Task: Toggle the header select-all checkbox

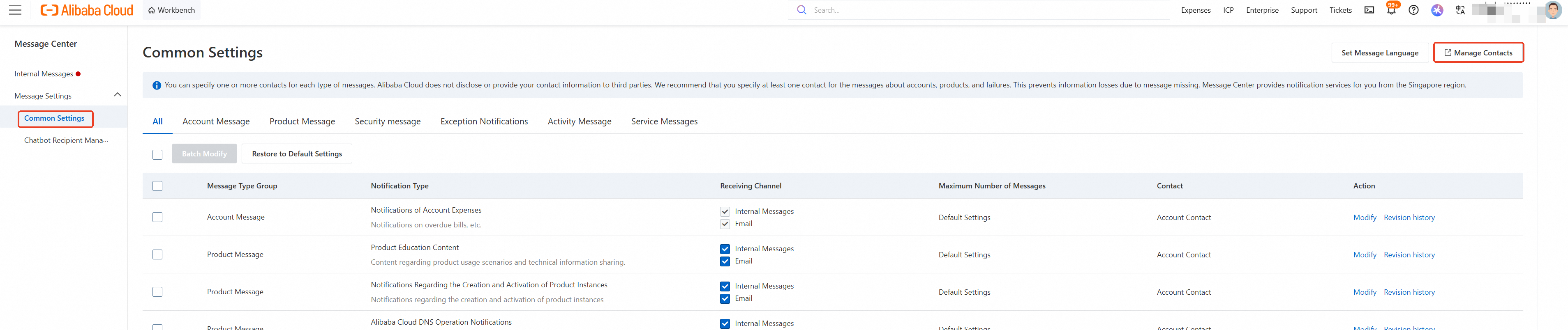Action: [158, 186]
